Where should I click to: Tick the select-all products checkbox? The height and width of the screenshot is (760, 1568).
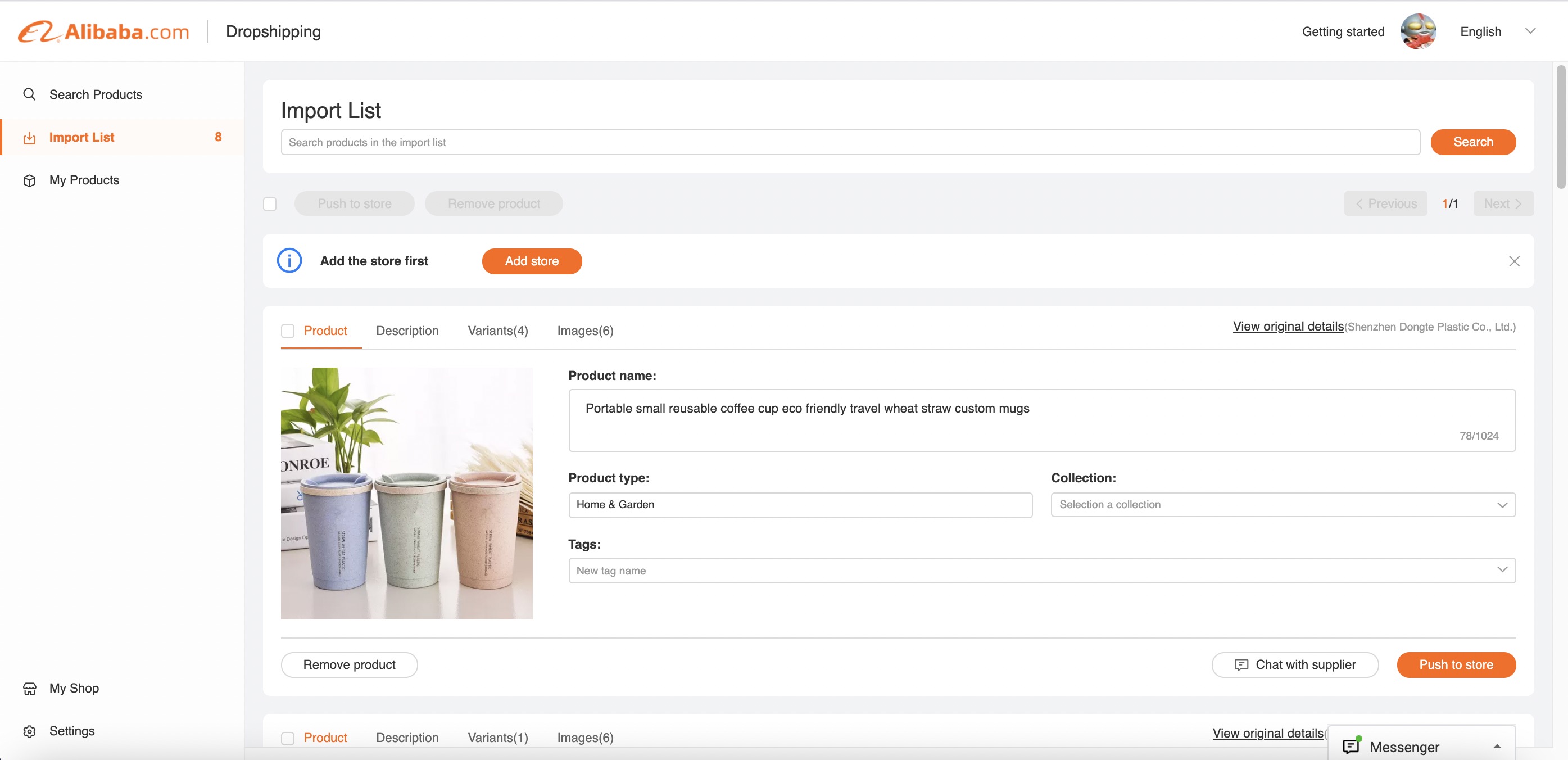(270, 203)
